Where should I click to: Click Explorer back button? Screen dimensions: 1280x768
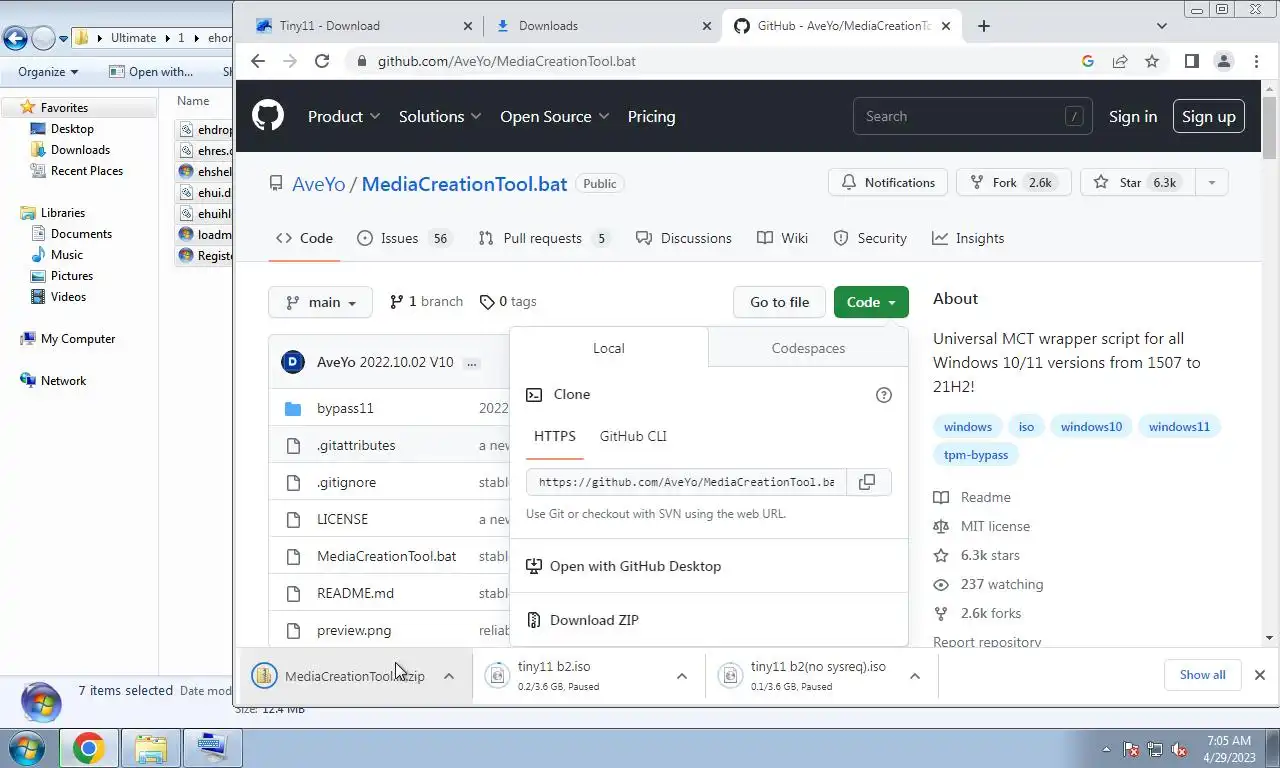click(x=15, y=39)
